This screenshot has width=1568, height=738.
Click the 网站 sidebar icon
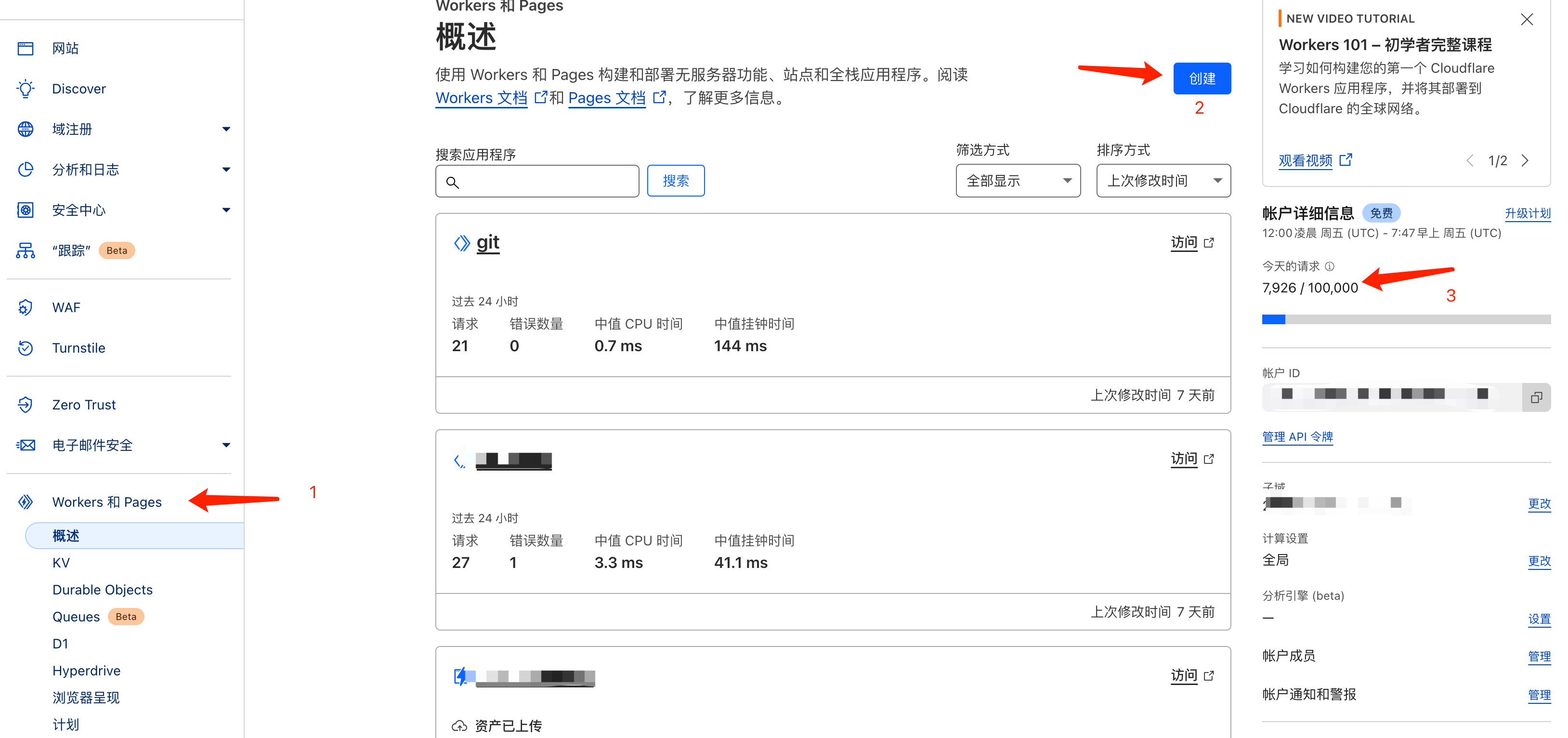click(26, 49)
